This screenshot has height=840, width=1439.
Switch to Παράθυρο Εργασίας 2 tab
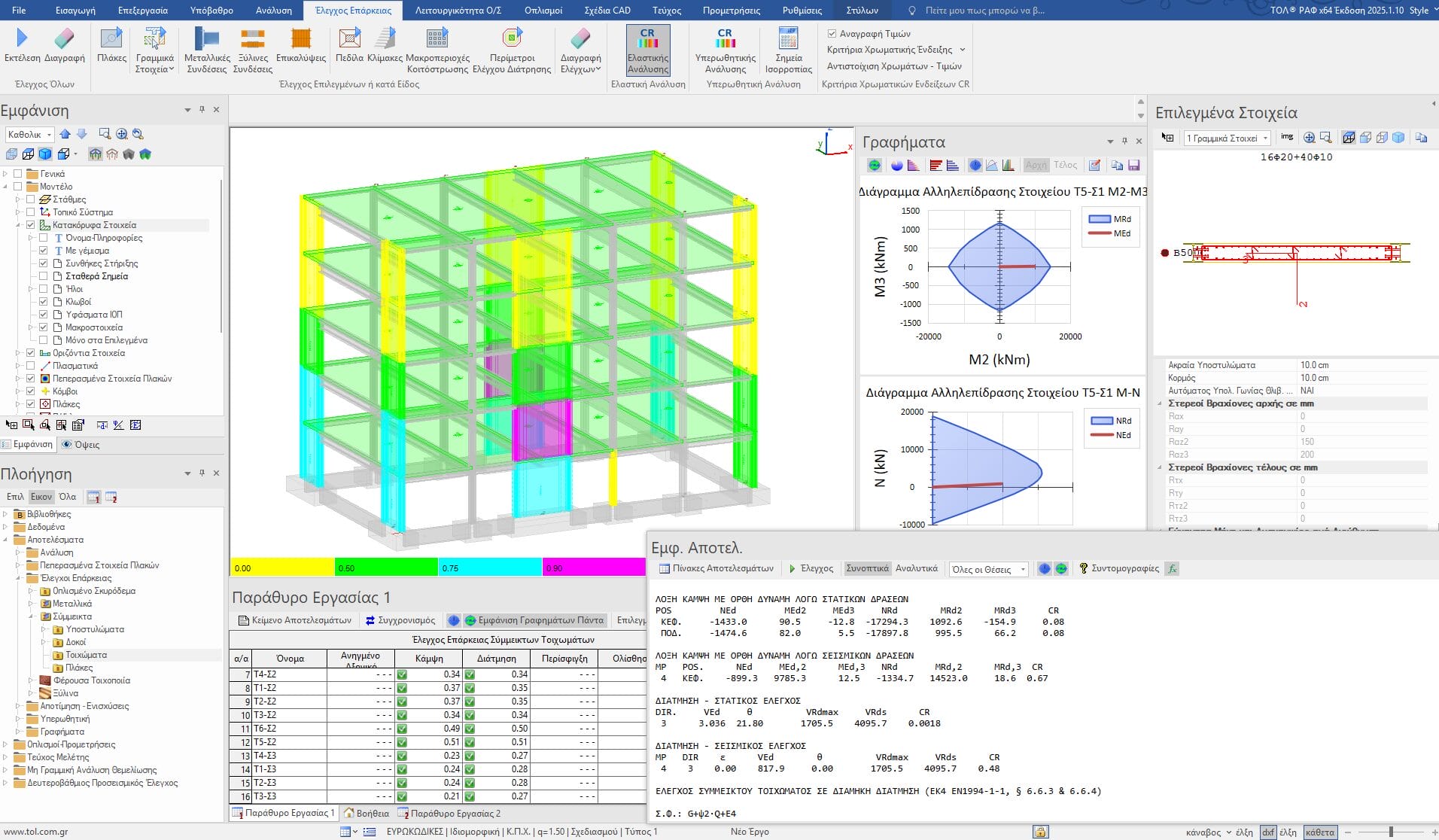449,814
